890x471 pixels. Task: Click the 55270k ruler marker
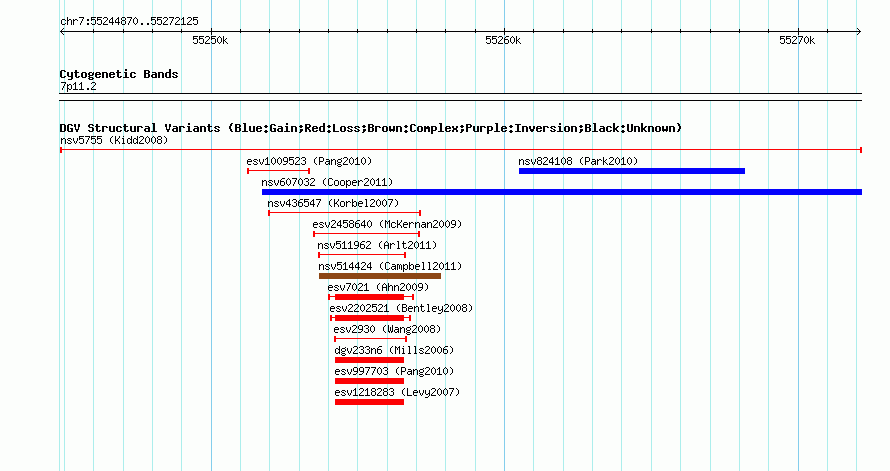pyautogui.click(x=797, y=40)
